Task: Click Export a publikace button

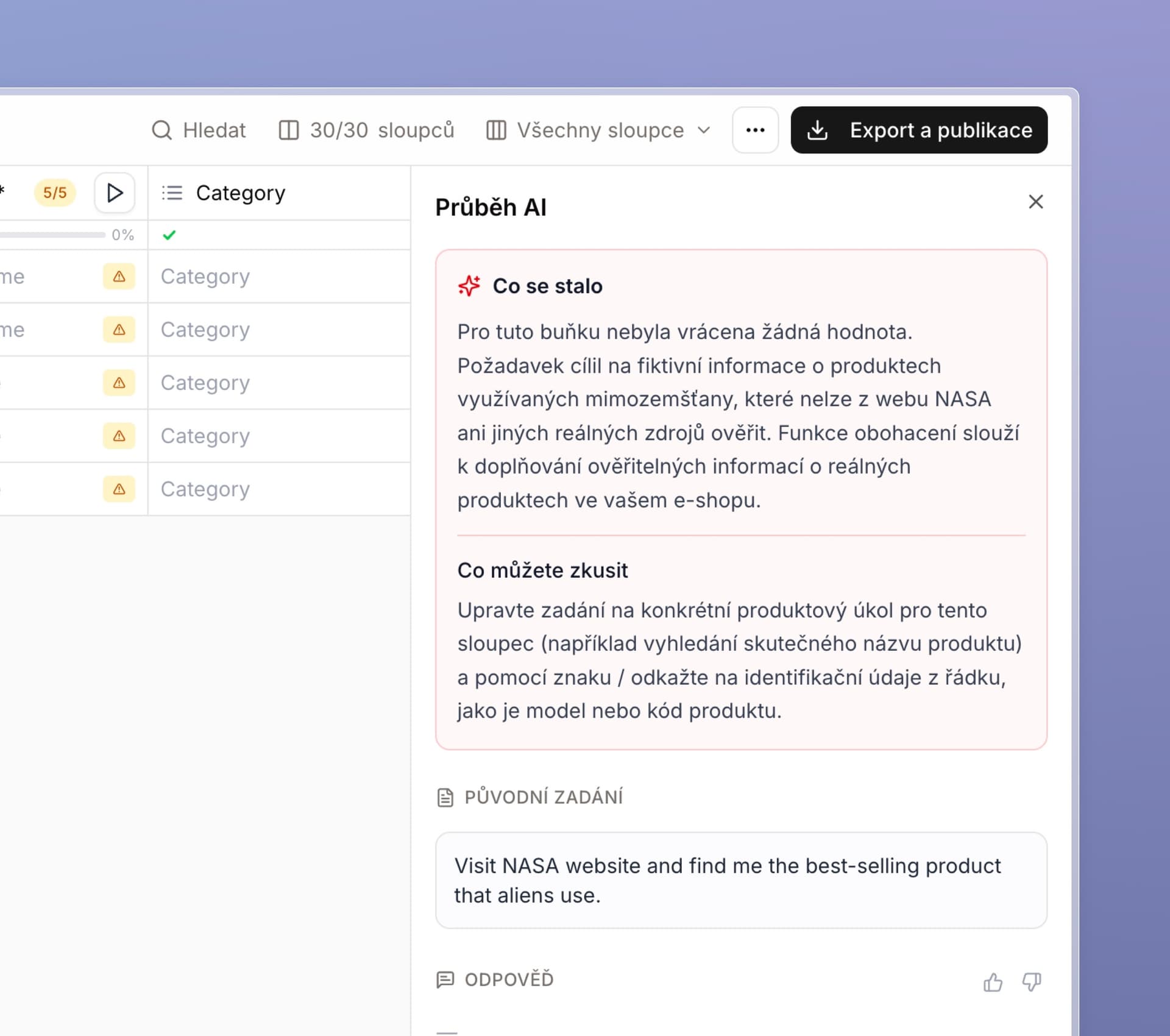Action: pos(919,130)
